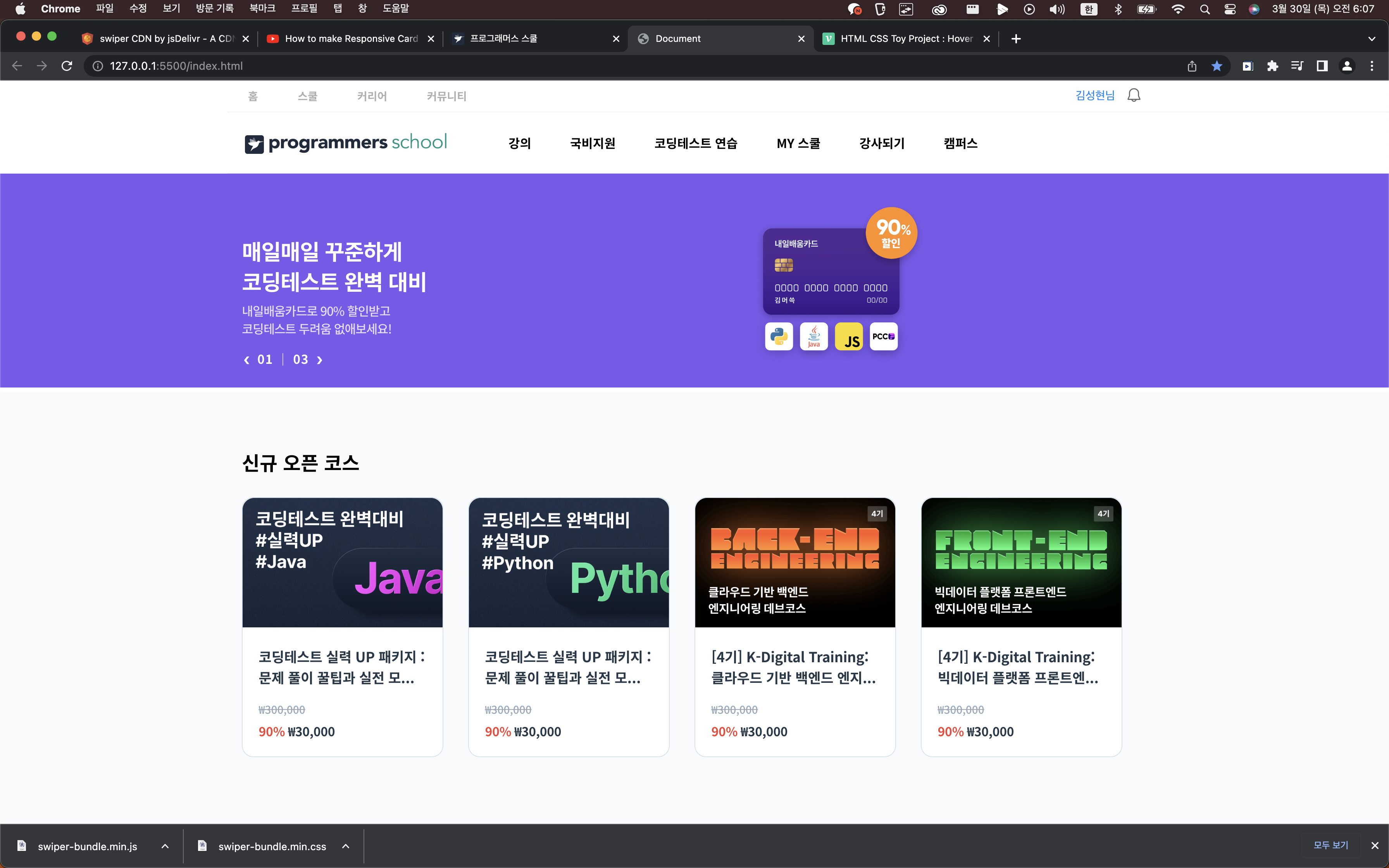Reload the page in Chrome
1389x868 pixels.
coord(67,66)
